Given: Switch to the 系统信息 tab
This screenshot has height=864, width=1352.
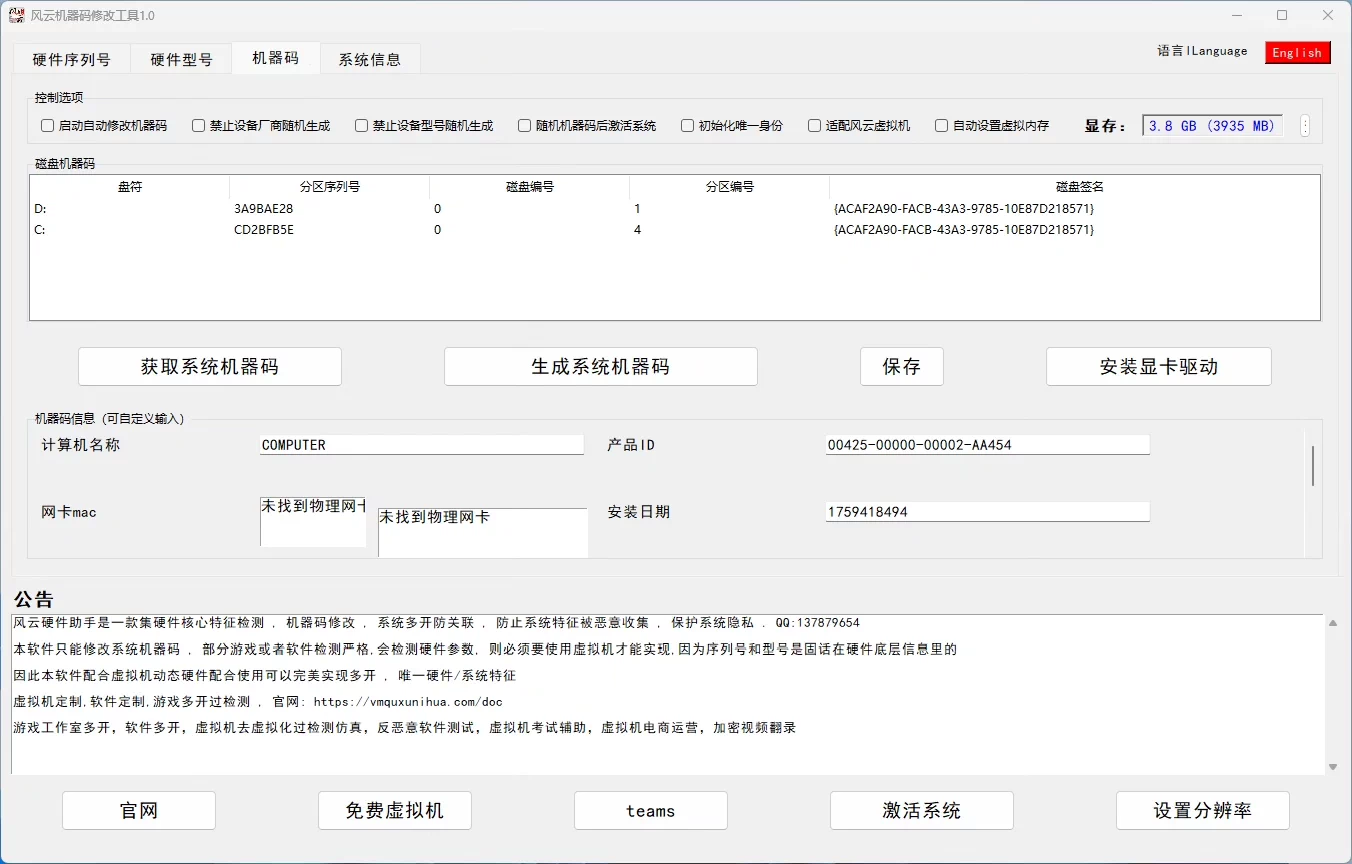Looking at the screenshot, I should tap(370, 58).
